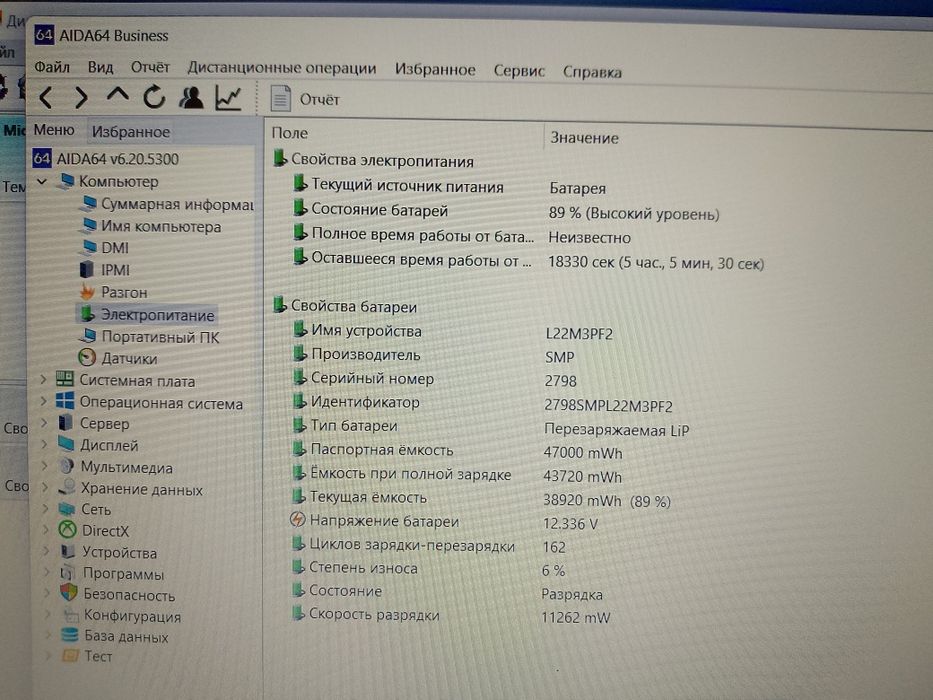Select Электропитание in the tree
The image size is (933, 700).
click(x=147, y=315)
